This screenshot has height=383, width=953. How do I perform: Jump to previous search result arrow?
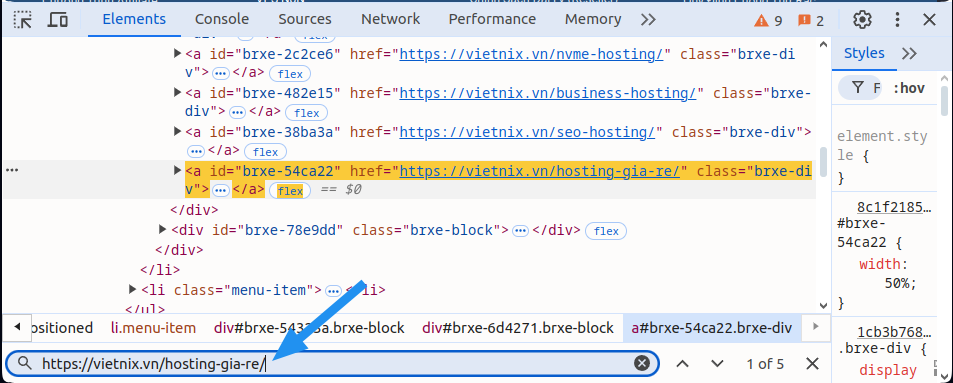[683, 364]
